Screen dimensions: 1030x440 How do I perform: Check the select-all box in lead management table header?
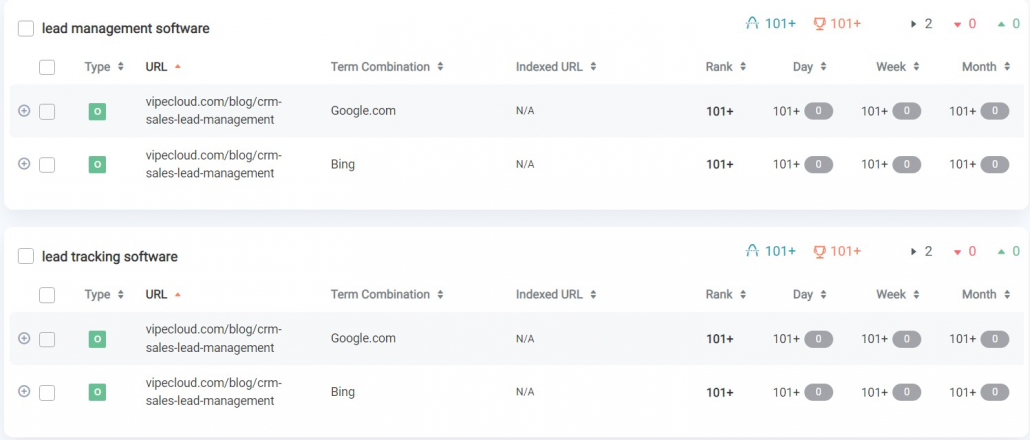tap(47, 67)
